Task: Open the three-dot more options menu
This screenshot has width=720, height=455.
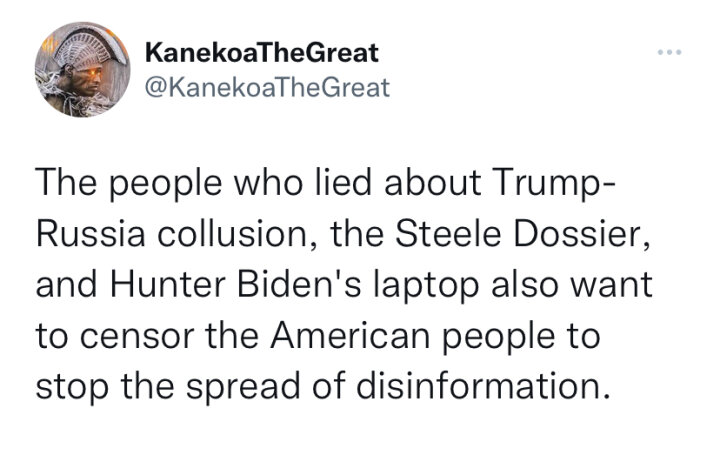Action: click(x=669, y=52)
